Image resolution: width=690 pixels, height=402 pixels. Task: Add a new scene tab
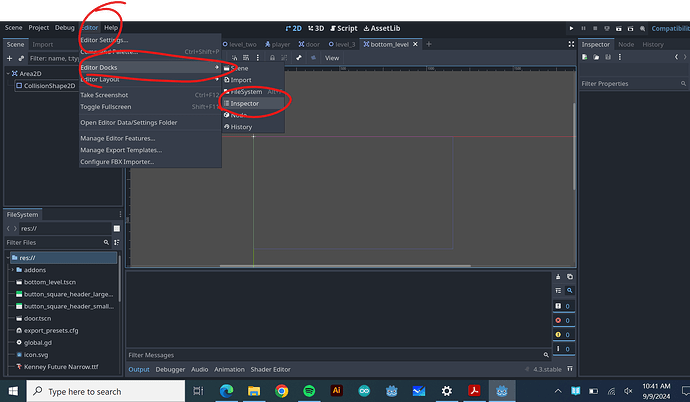pyautogui.click(x=429, y=44)
